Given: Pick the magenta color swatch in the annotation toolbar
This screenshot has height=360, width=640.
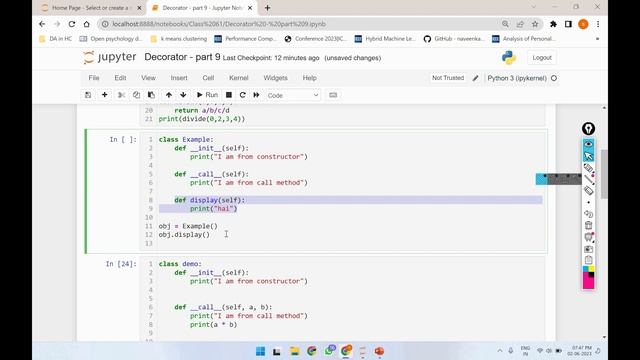Looking at the screenshot, I should (587, 282).
